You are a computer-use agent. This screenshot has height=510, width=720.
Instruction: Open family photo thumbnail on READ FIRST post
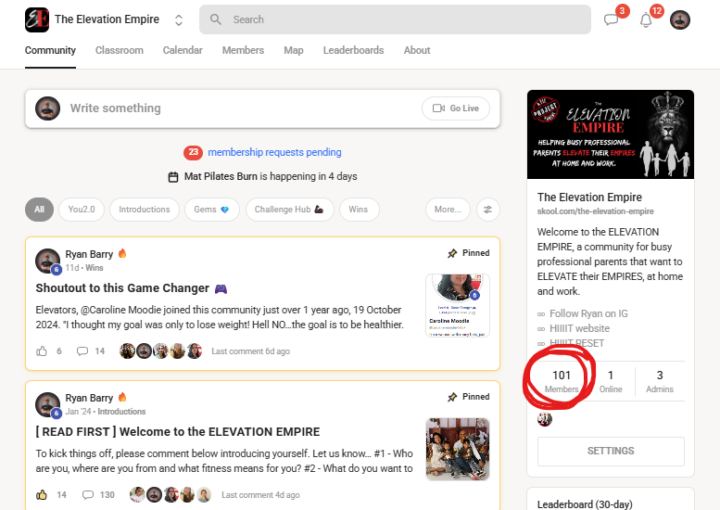point(457,449)
